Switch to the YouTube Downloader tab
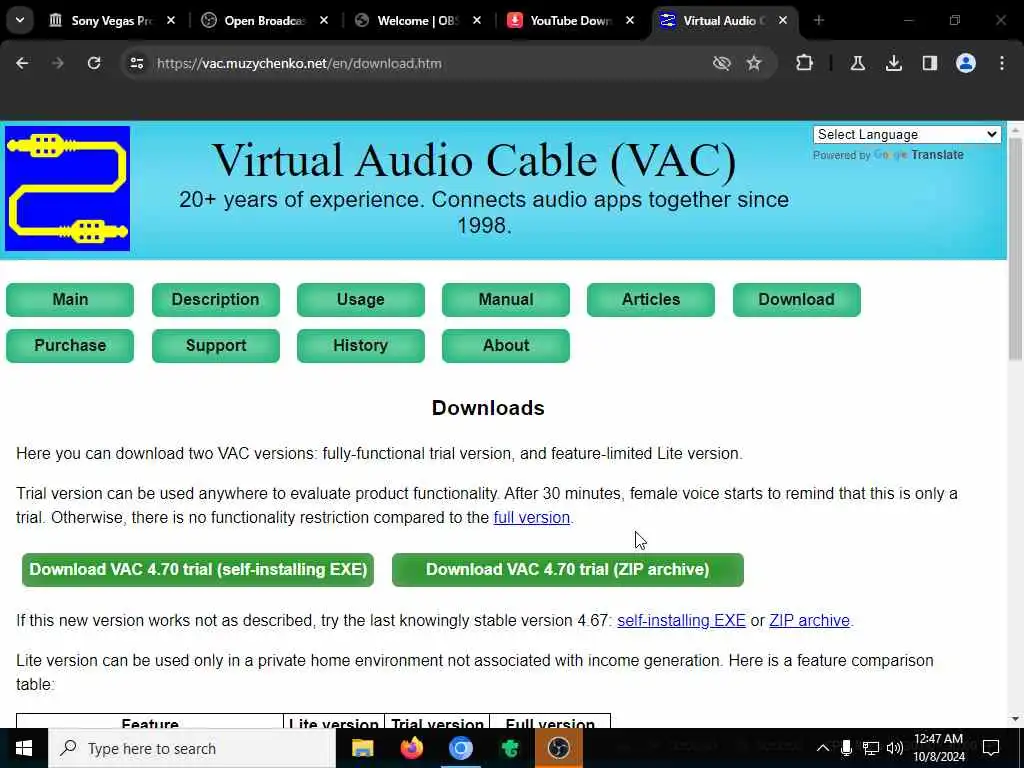 tap(569, 21)
